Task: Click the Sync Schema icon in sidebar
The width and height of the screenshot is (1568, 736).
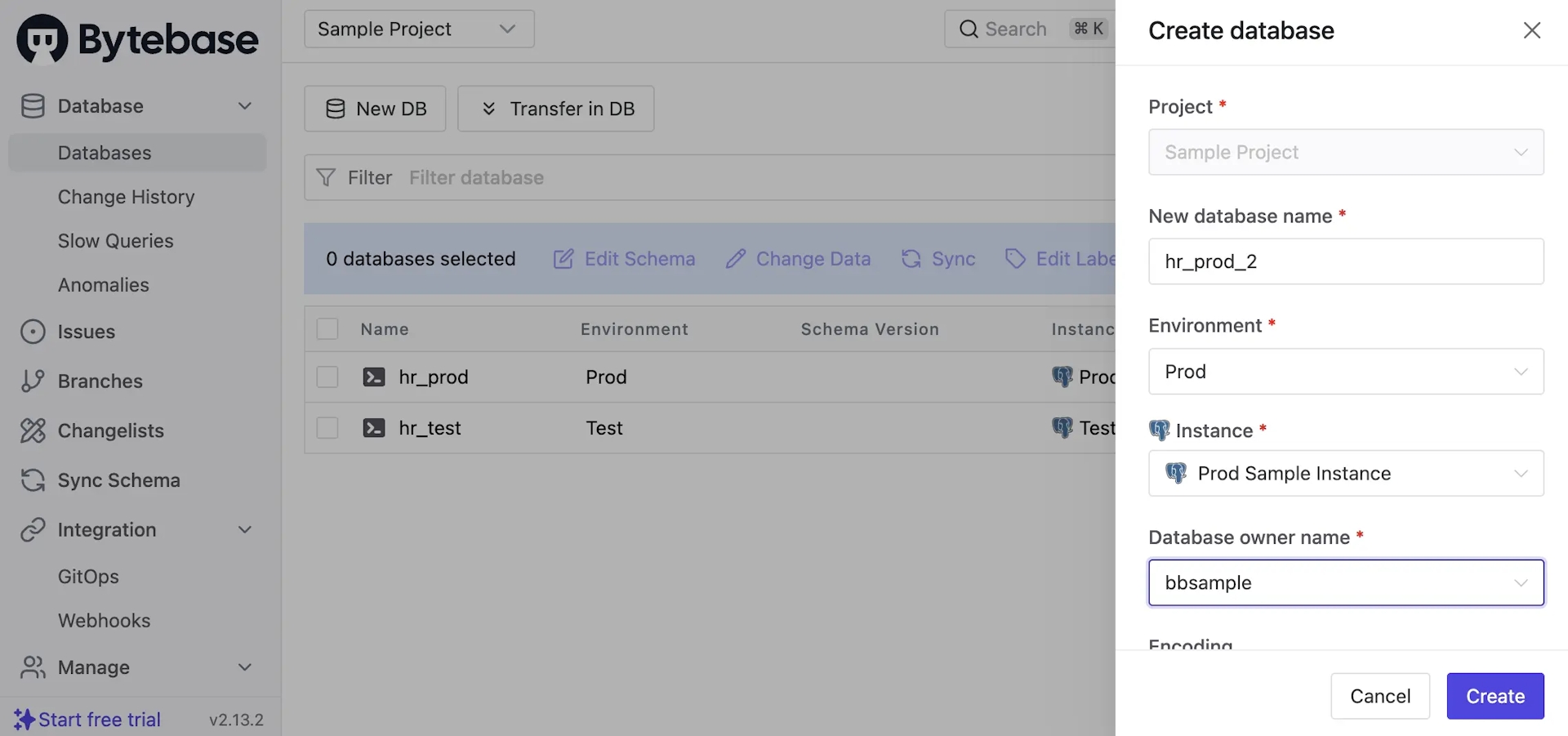Action: [33, 480]
